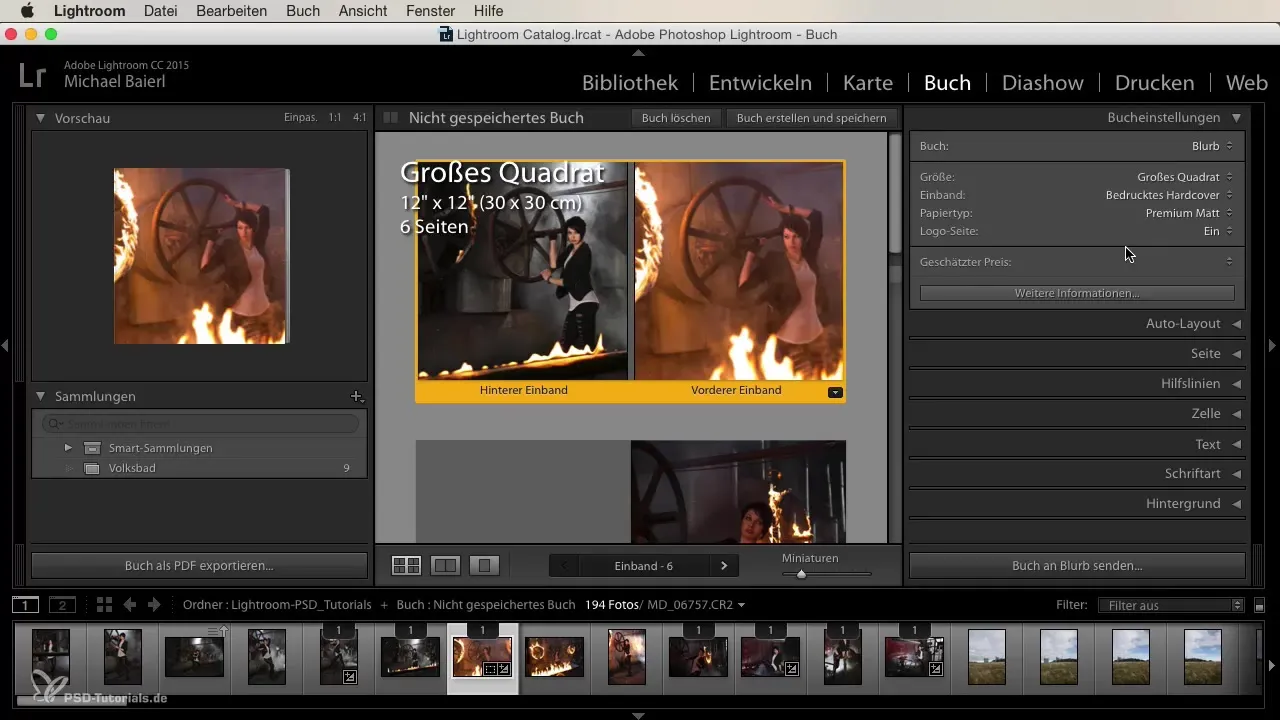Image resolution: width=1280 pixels, height=720 pixels.
Task: Collapse Bucheinstellungen panel
Action: tap(1237, 118)
